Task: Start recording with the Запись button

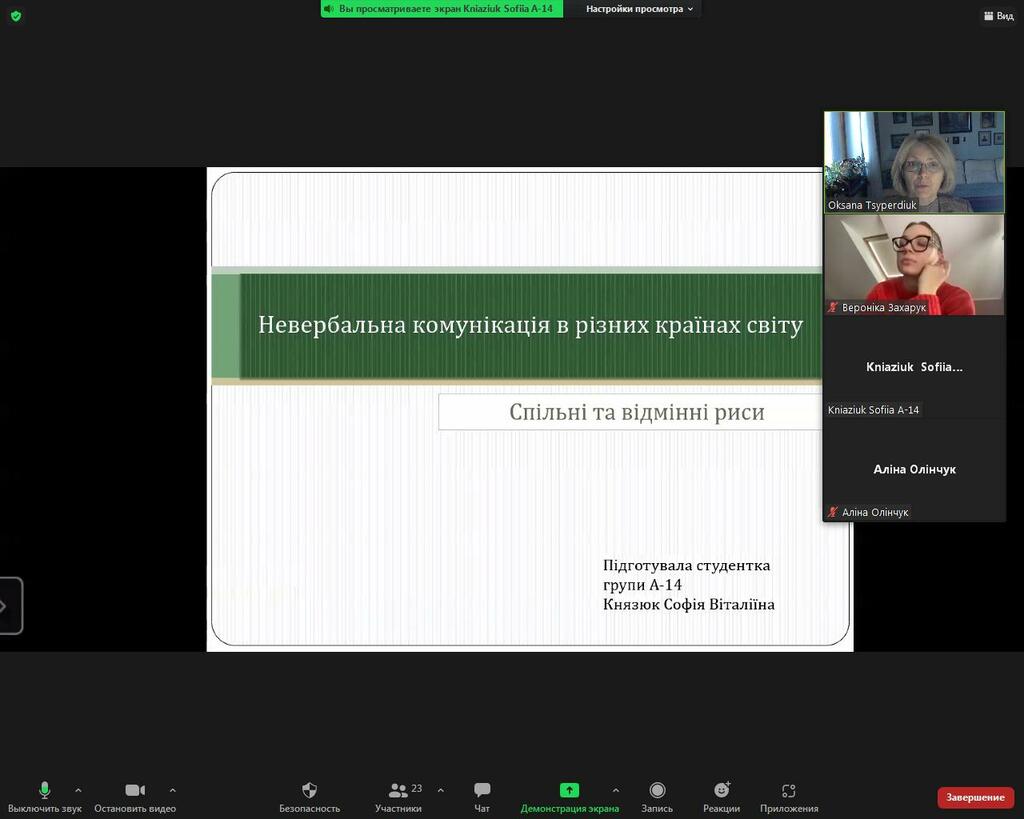Action: coord(657,797)
